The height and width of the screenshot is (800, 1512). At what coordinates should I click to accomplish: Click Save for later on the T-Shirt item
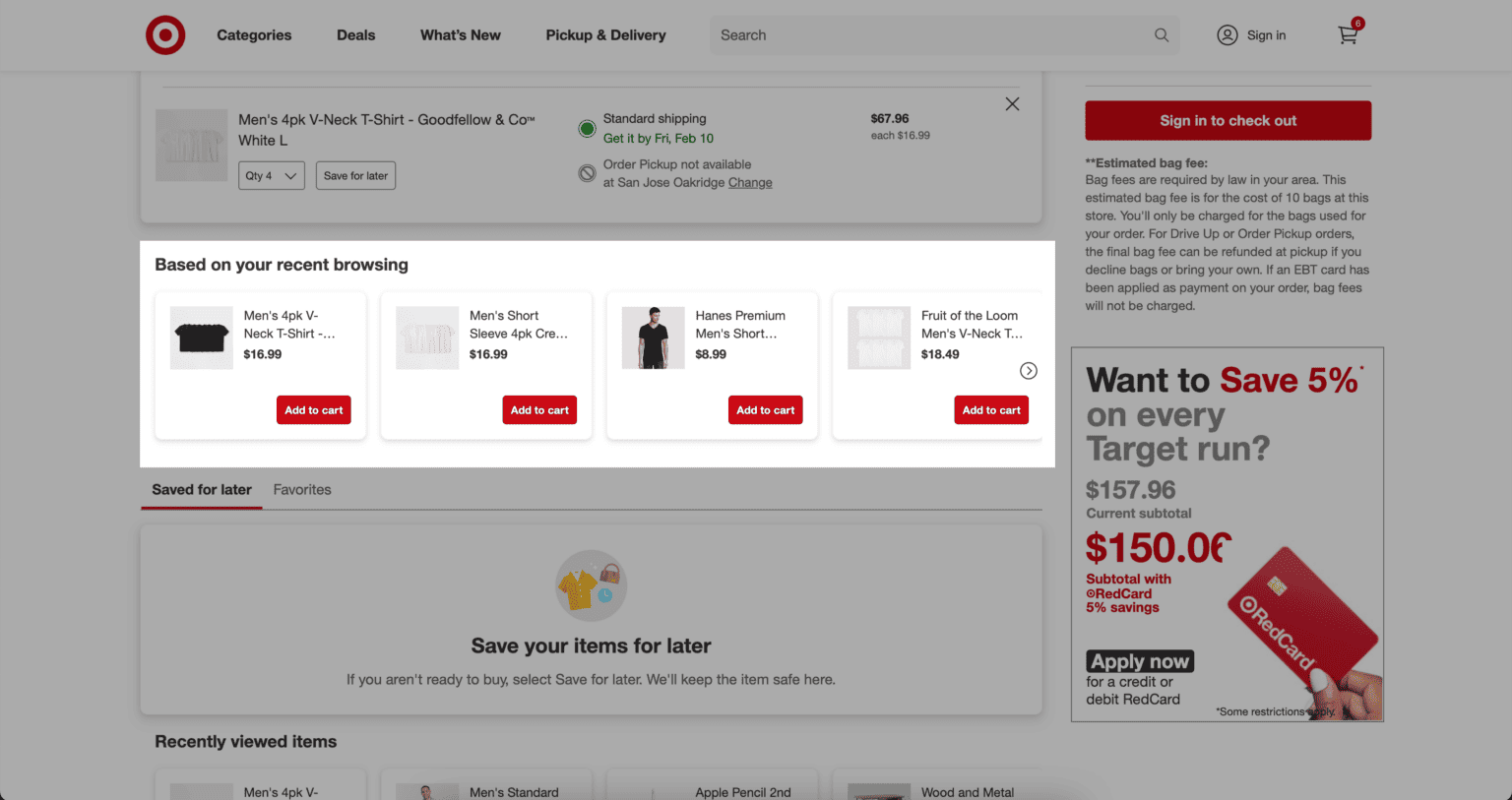355,175
